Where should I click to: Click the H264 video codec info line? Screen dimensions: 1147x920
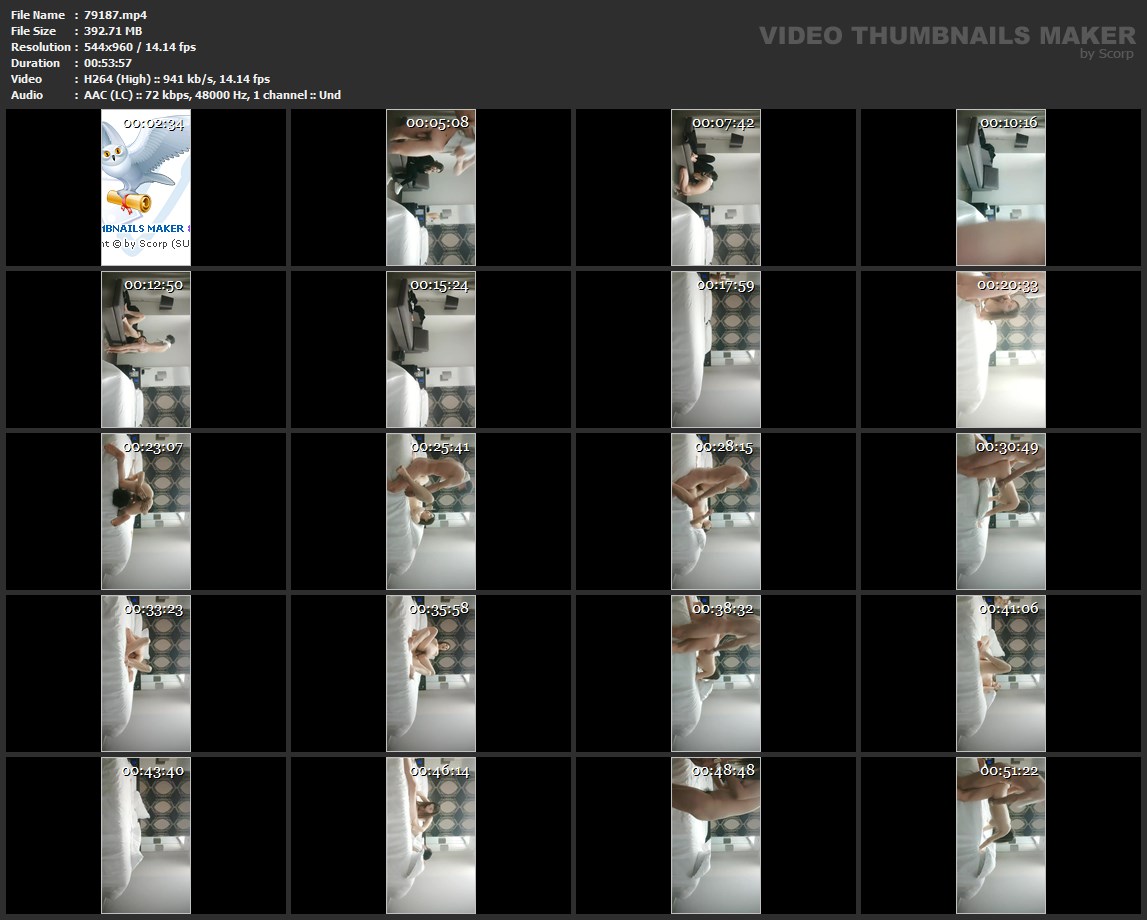coord(176,79)
